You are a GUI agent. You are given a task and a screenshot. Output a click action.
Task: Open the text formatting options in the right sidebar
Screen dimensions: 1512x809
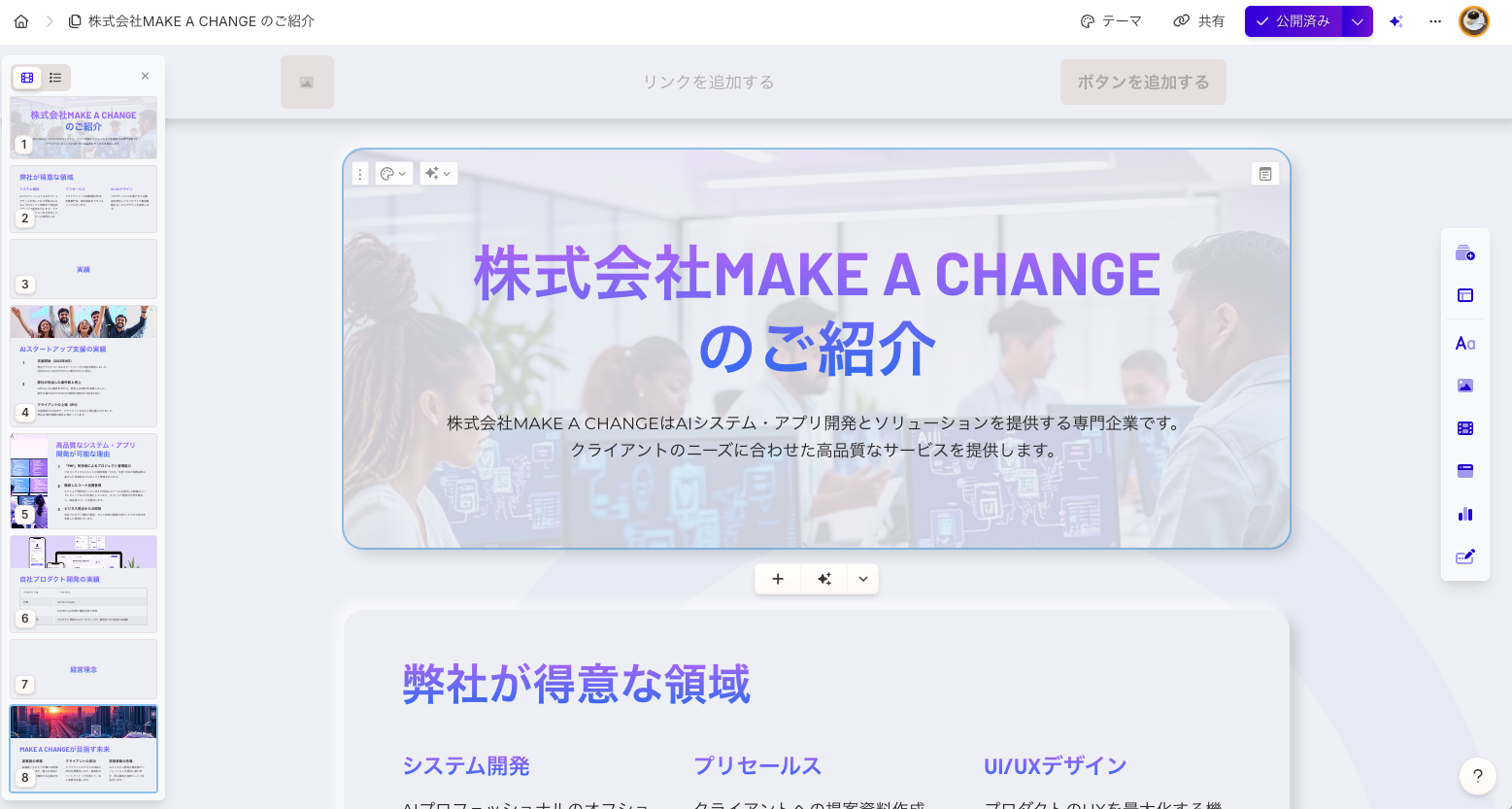click(1465, 342)
